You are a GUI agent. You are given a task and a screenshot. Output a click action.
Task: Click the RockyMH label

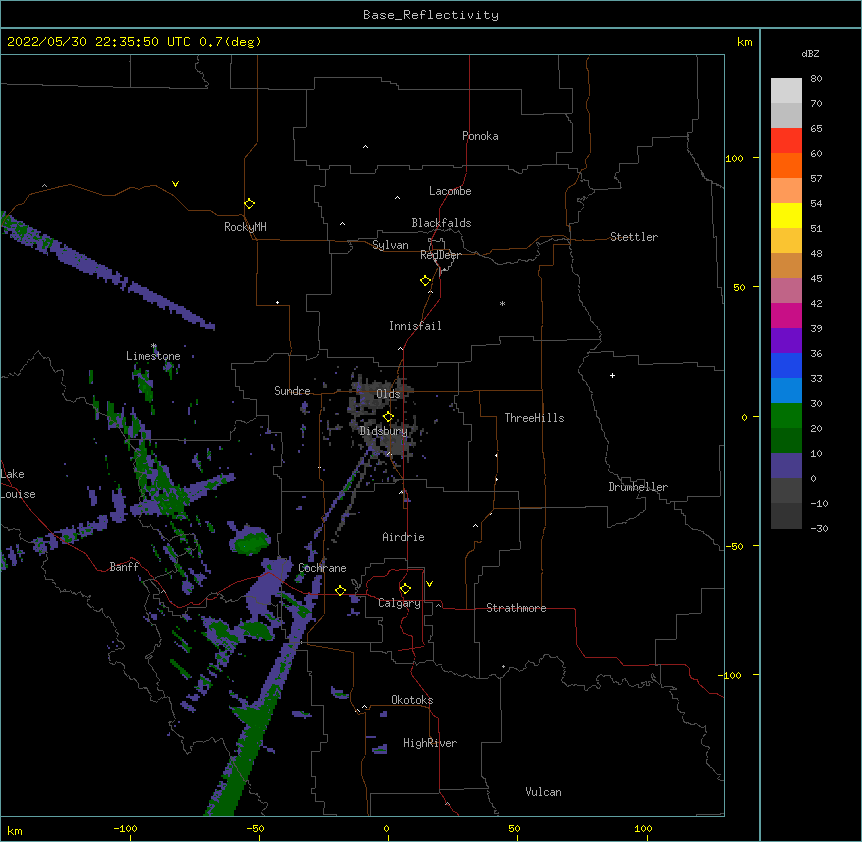pyautogui.click(x=245, y=227)
